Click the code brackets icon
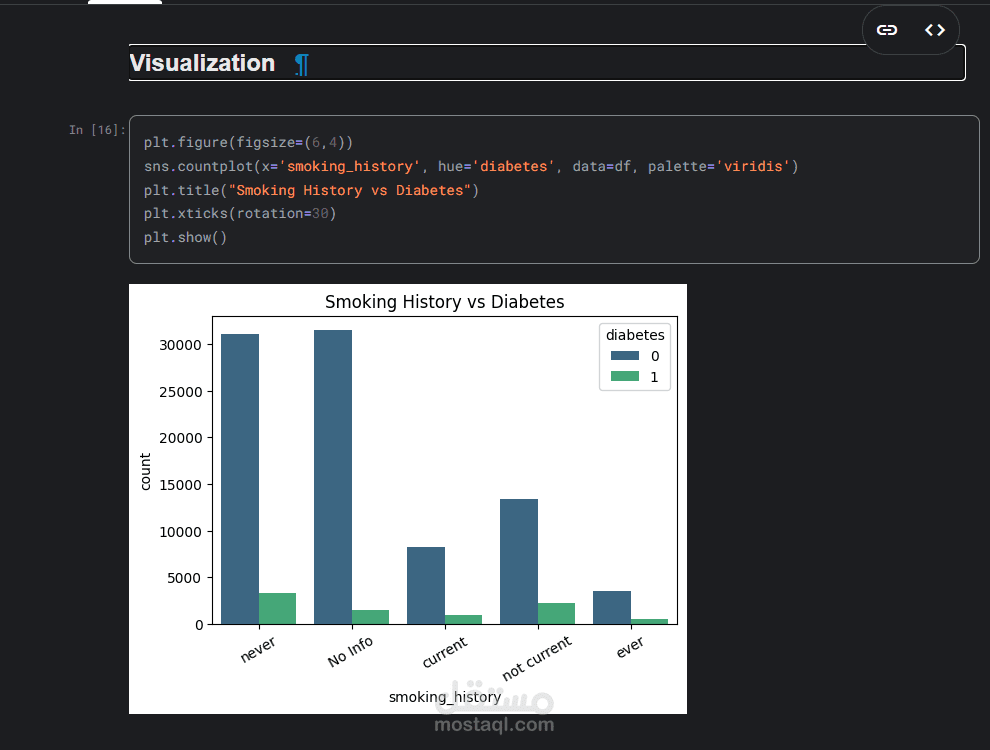This screenshot has height=750, width=990. [x=935, y=30]
